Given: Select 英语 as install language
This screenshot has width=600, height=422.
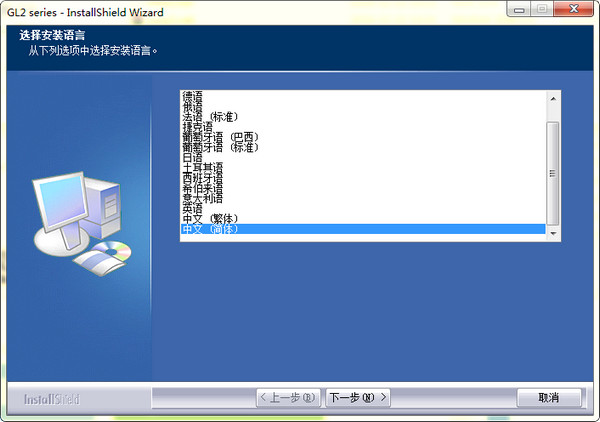Looking at the screenshot, I should [x=363, y=209].
